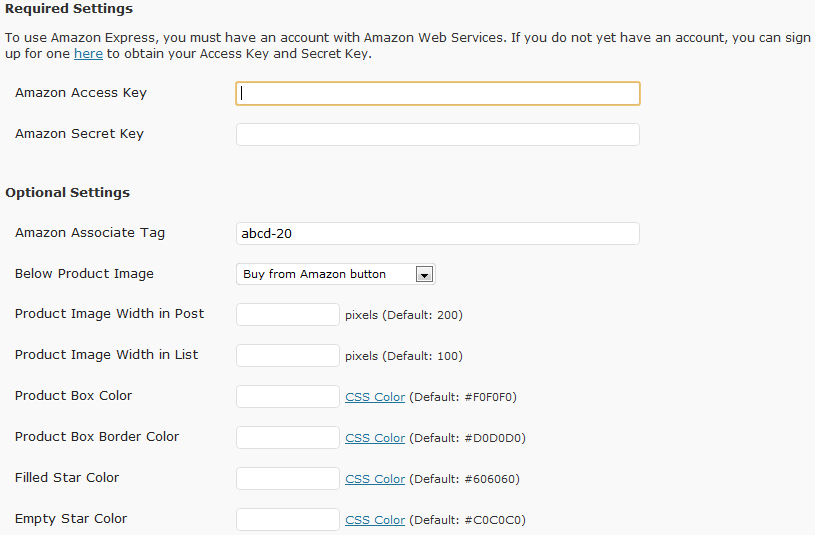Click the 'pixels (Default: 100)' hint text
The width and height of the screenshot is (815, 535).
pyautogui.click(x=404, y=356)
